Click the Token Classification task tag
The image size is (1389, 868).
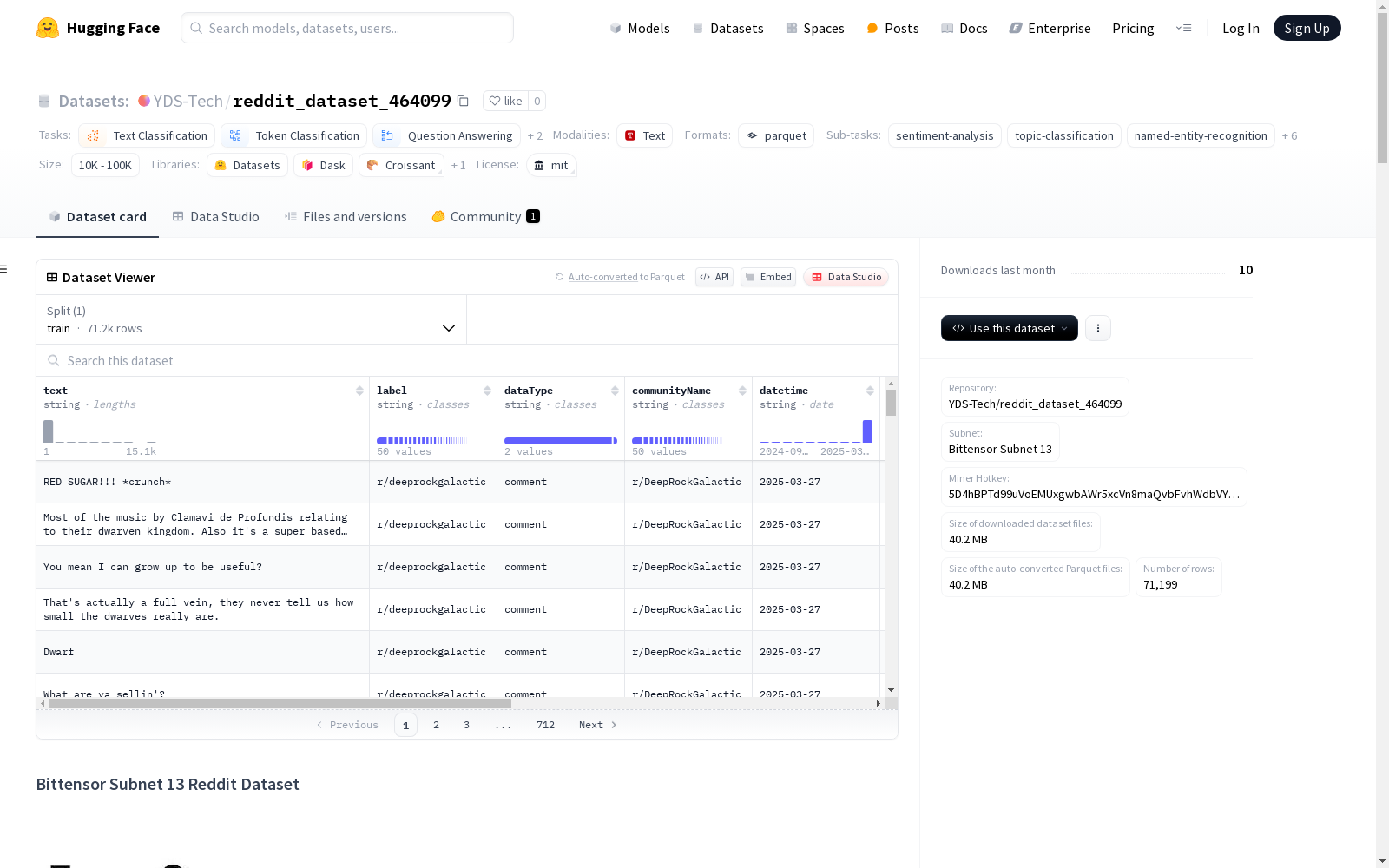click(x=293, y=135)
